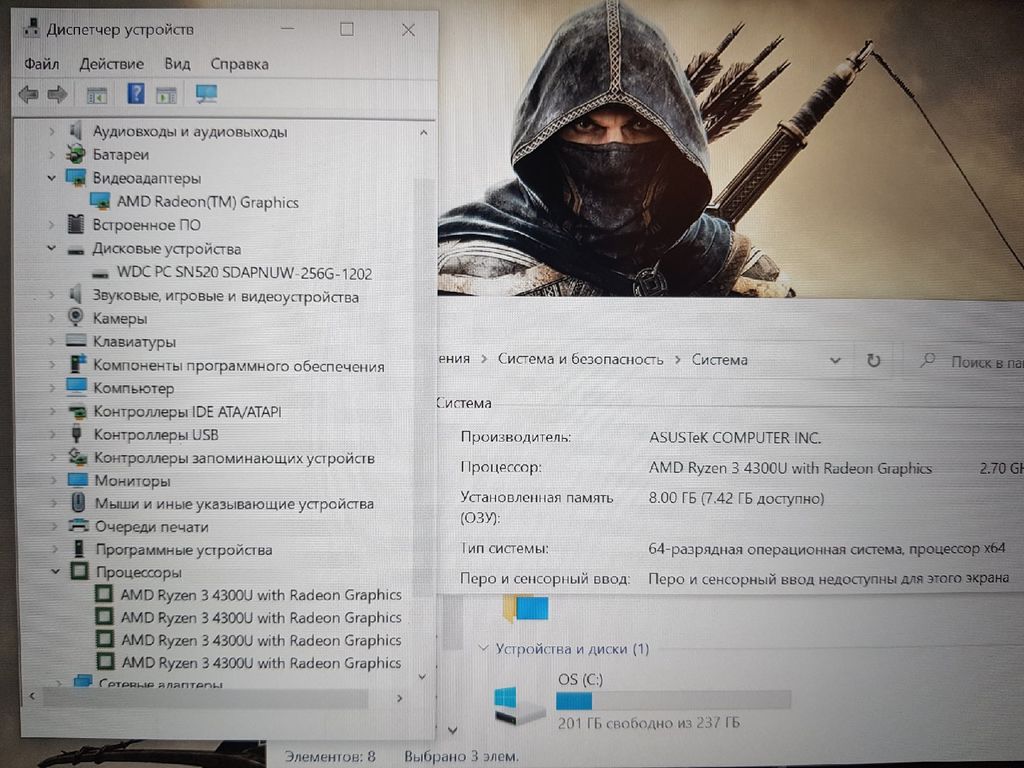Click the Back arrow in Device Manager toolbar

[x=28, y=95]
